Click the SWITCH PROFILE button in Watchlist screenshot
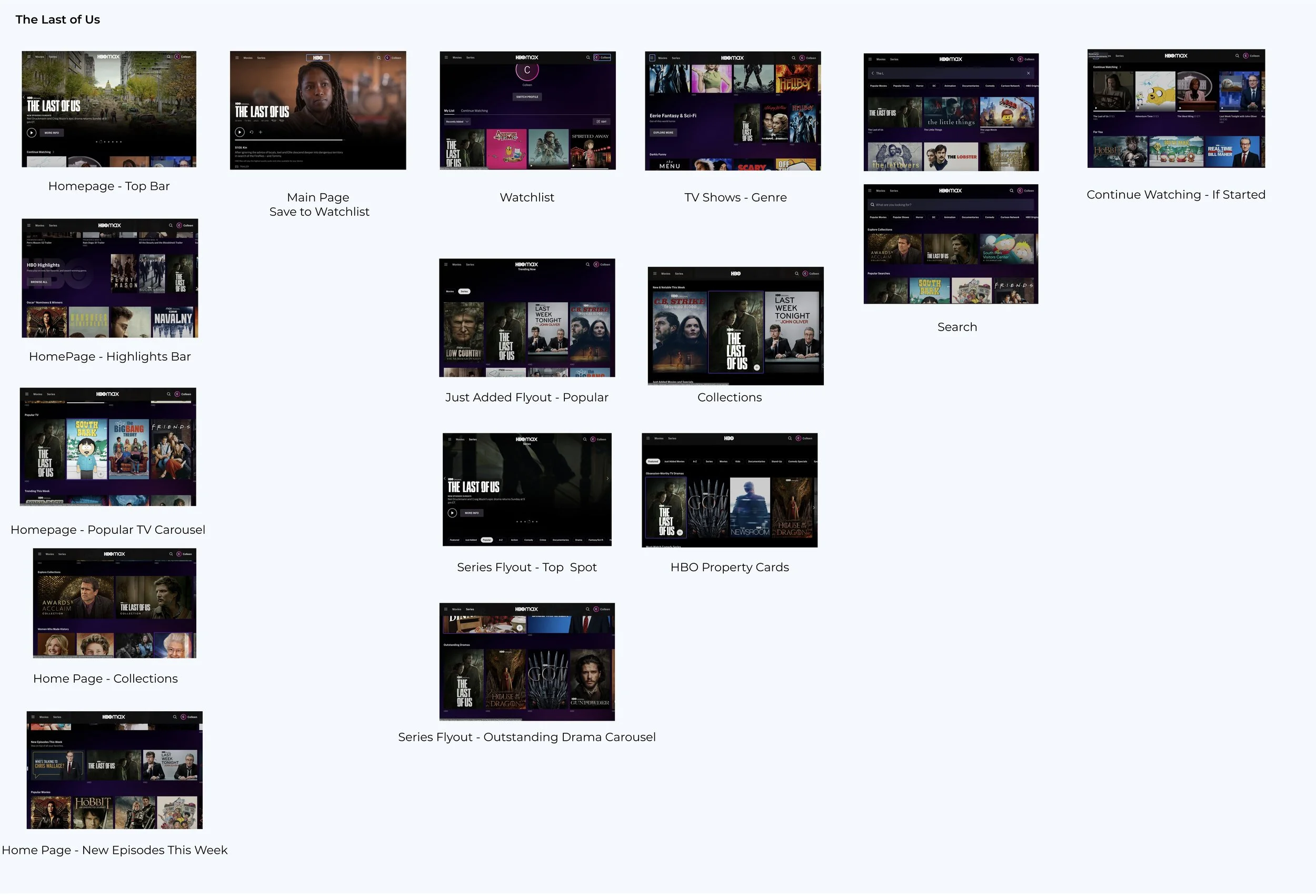Viewport: 1316px width, 896px height. (x=527, y=97)
